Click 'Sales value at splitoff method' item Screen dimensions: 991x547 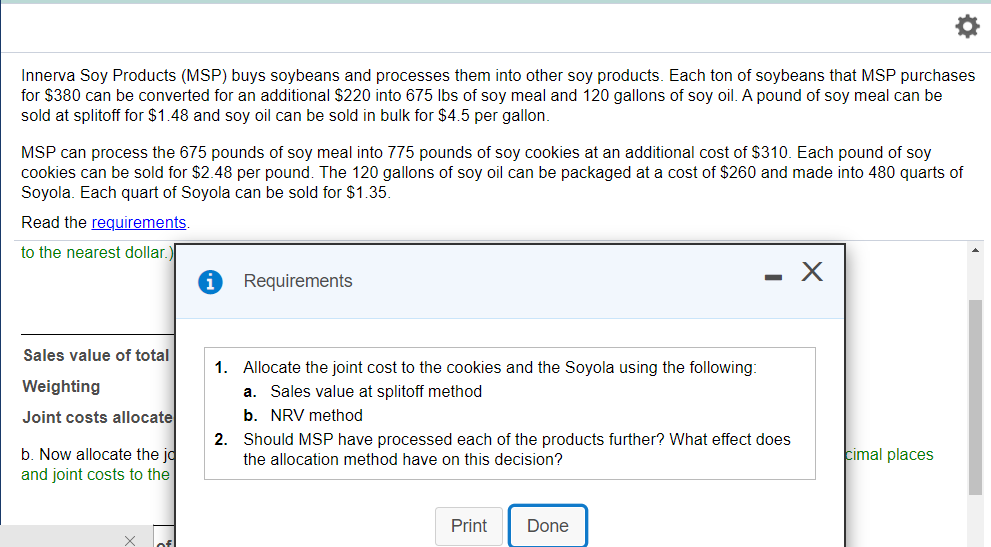point(376,391)
